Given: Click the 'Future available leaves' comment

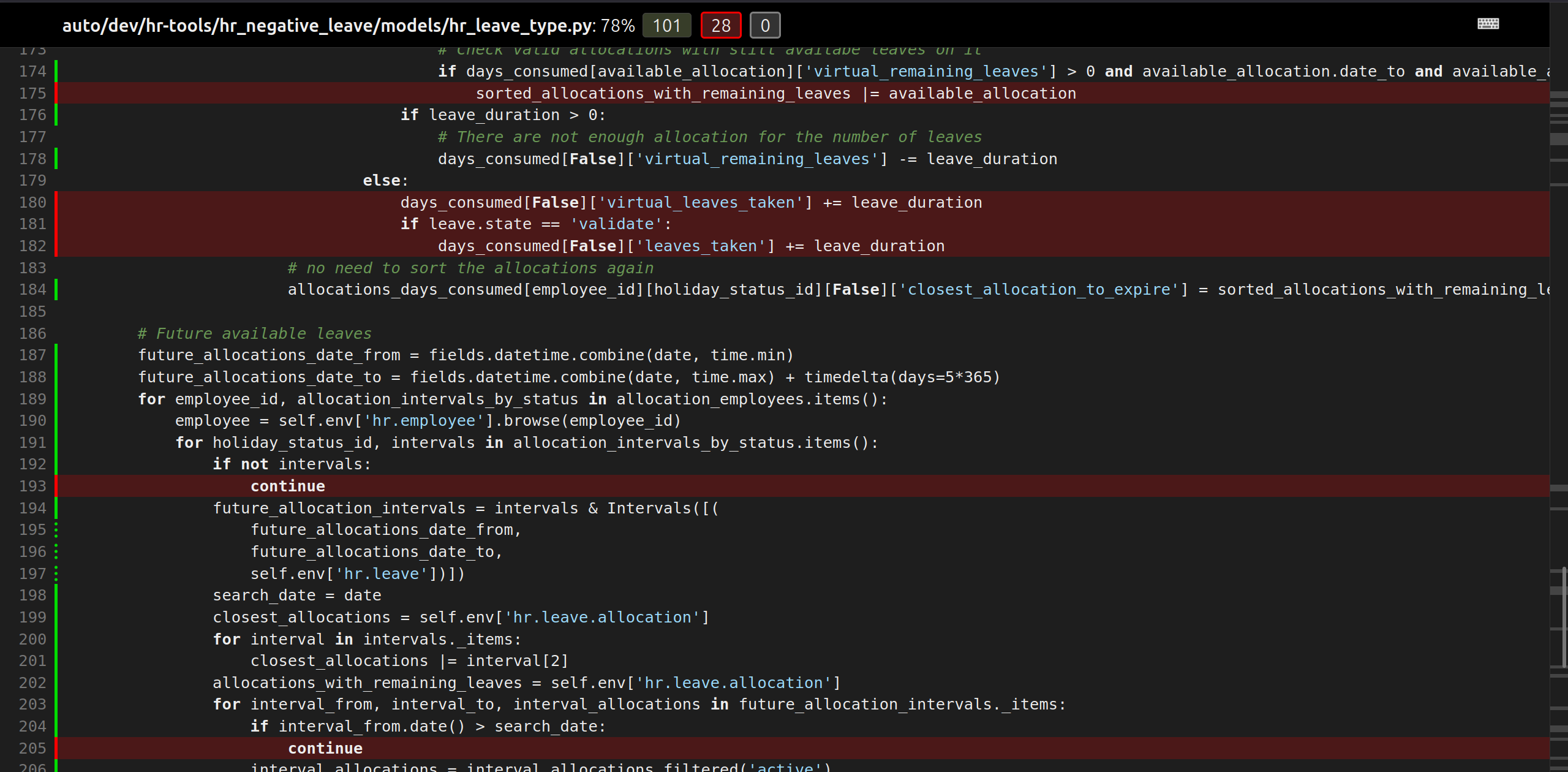Looking at the screenshot, I should tap(254, 333).
